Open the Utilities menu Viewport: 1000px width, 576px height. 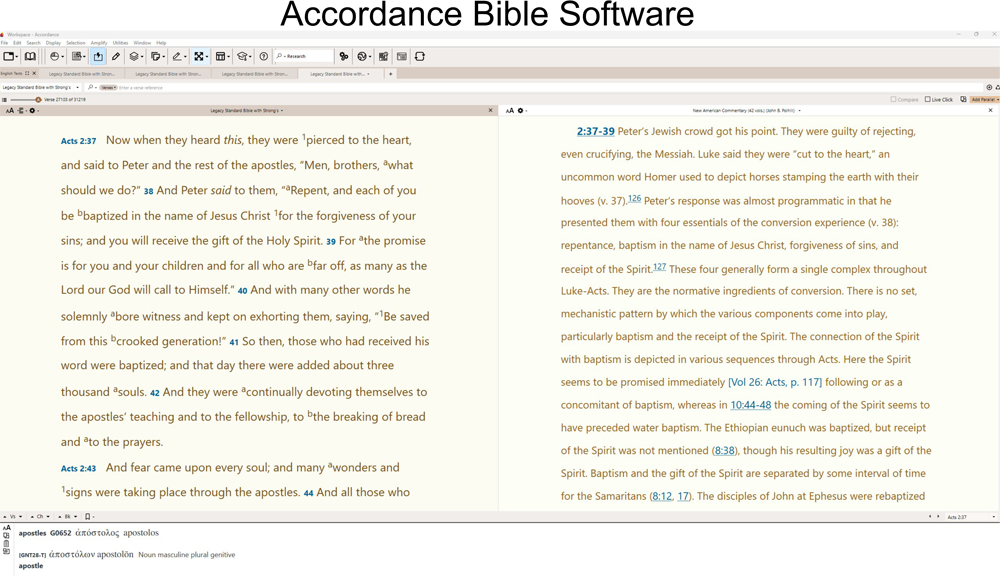pyautogui.click(x=121, y=43)
